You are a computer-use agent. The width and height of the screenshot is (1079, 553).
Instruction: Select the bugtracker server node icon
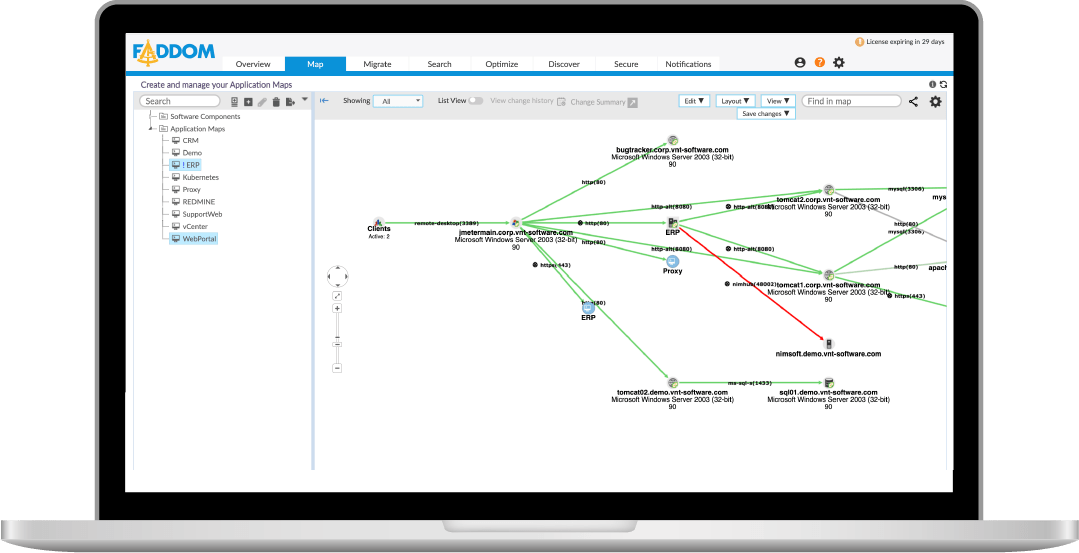[x=673, y=140]
